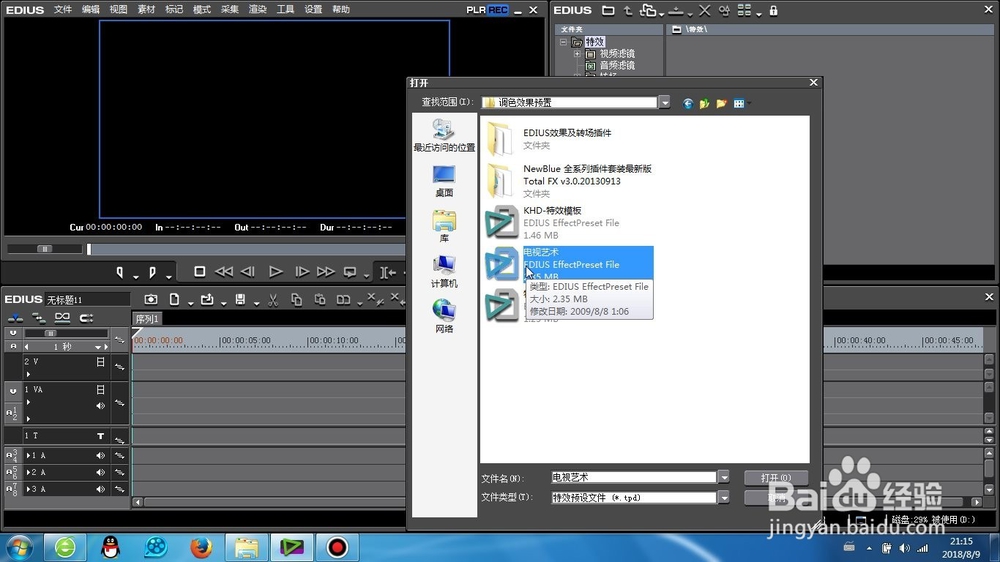Click the lock icon in effects panel
The width and height of the screenshot is (1000, 562).
774,10
